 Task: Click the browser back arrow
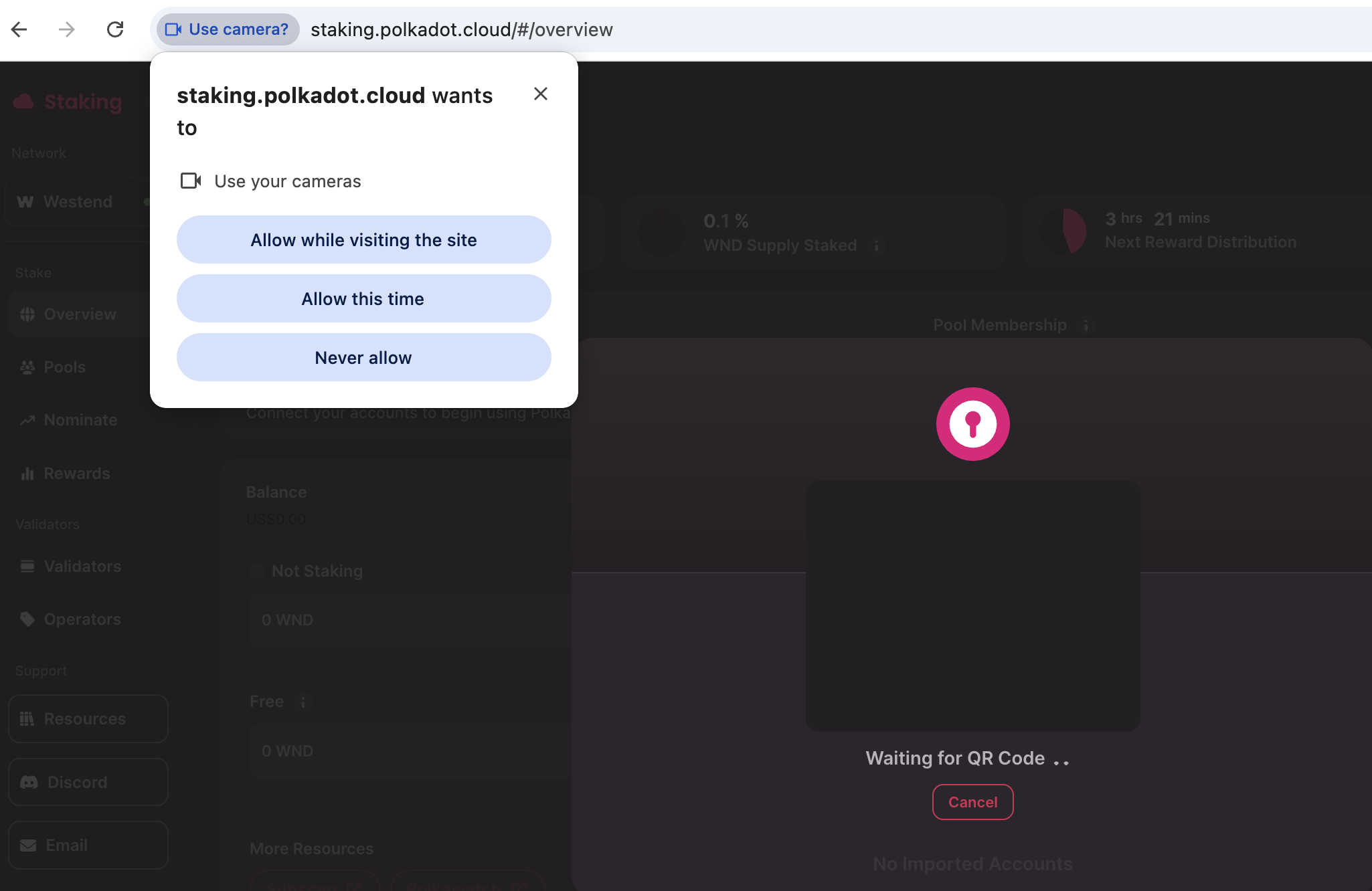coord(19,29)
